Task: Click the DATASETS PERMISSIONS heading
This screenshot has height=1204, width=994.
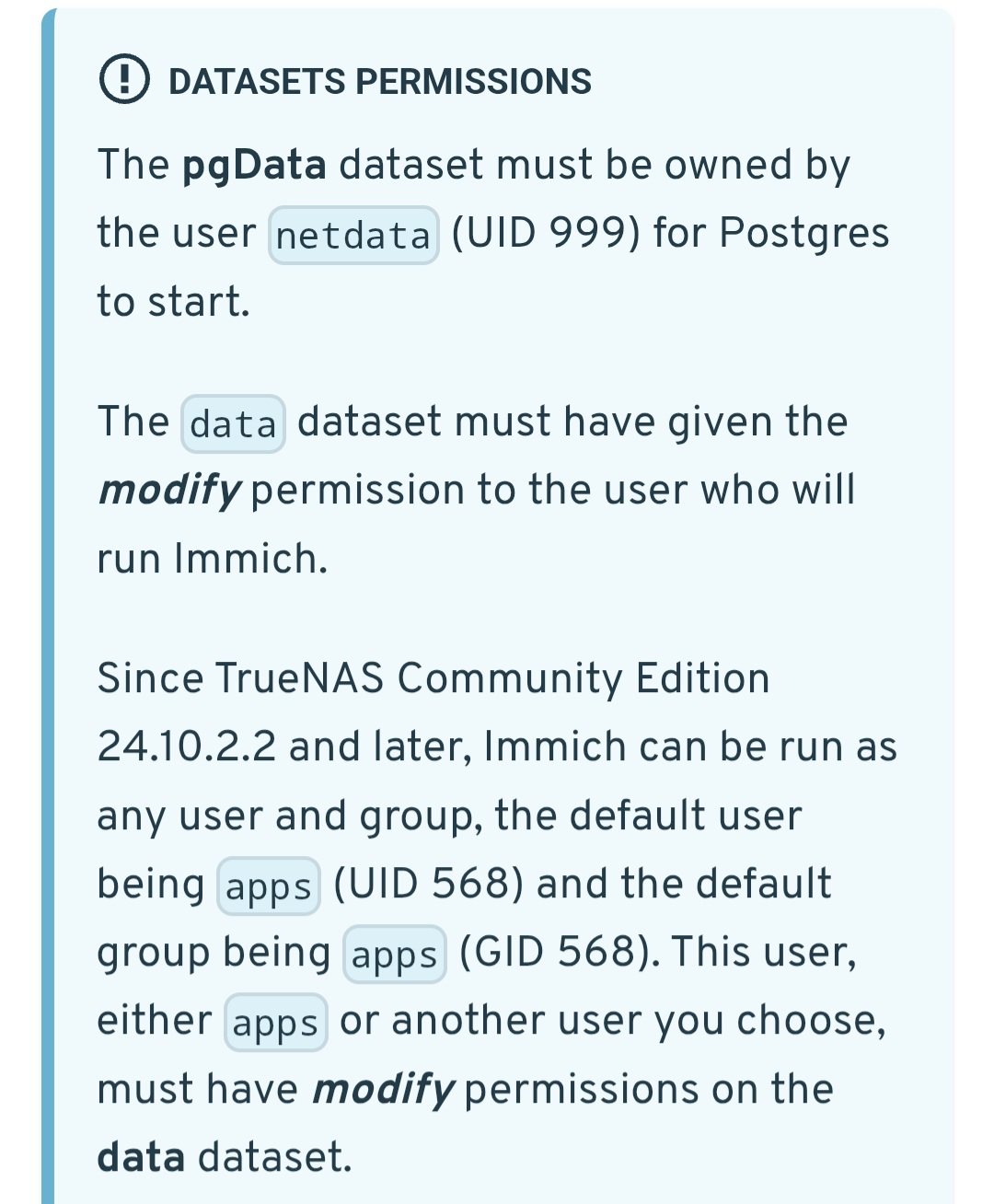Action: pyautogui.click(x=379, y=81)
